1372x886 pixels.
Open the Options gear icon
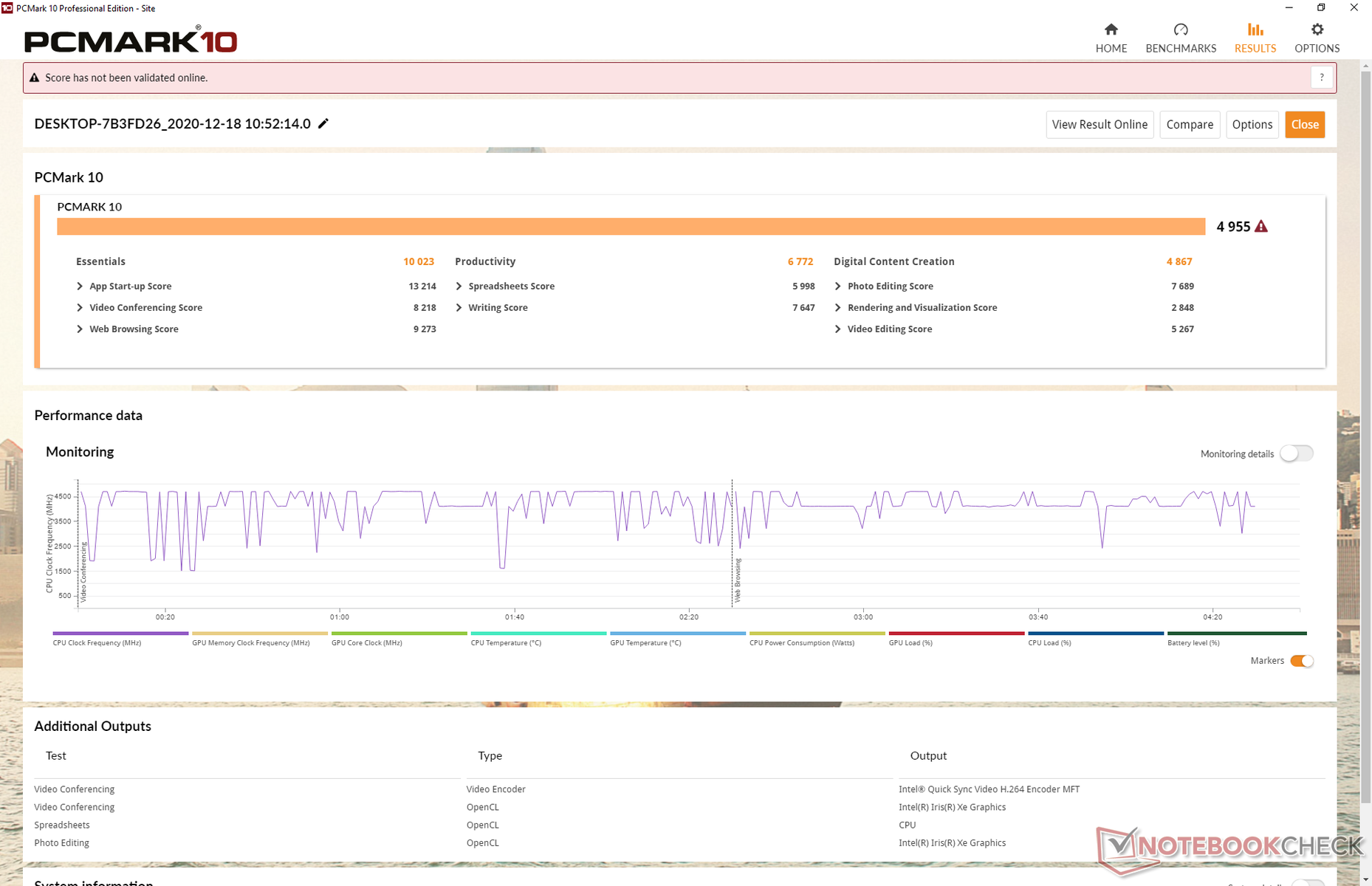[x=1317, y=30]
